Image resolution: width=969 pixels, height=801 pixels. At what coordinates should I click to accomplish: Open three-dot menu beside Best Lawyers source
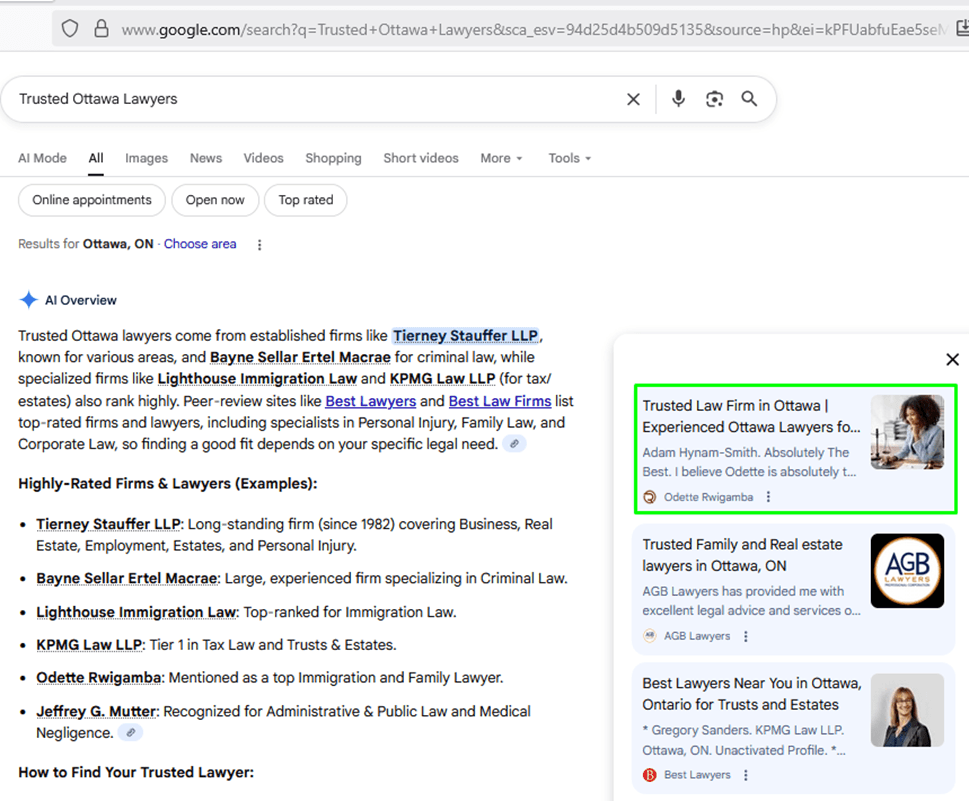tap(745, 775)
